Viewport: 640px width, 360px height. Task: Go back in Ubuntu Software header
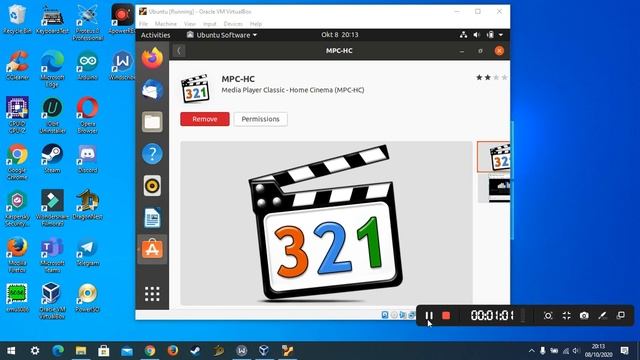pos(179,51)
